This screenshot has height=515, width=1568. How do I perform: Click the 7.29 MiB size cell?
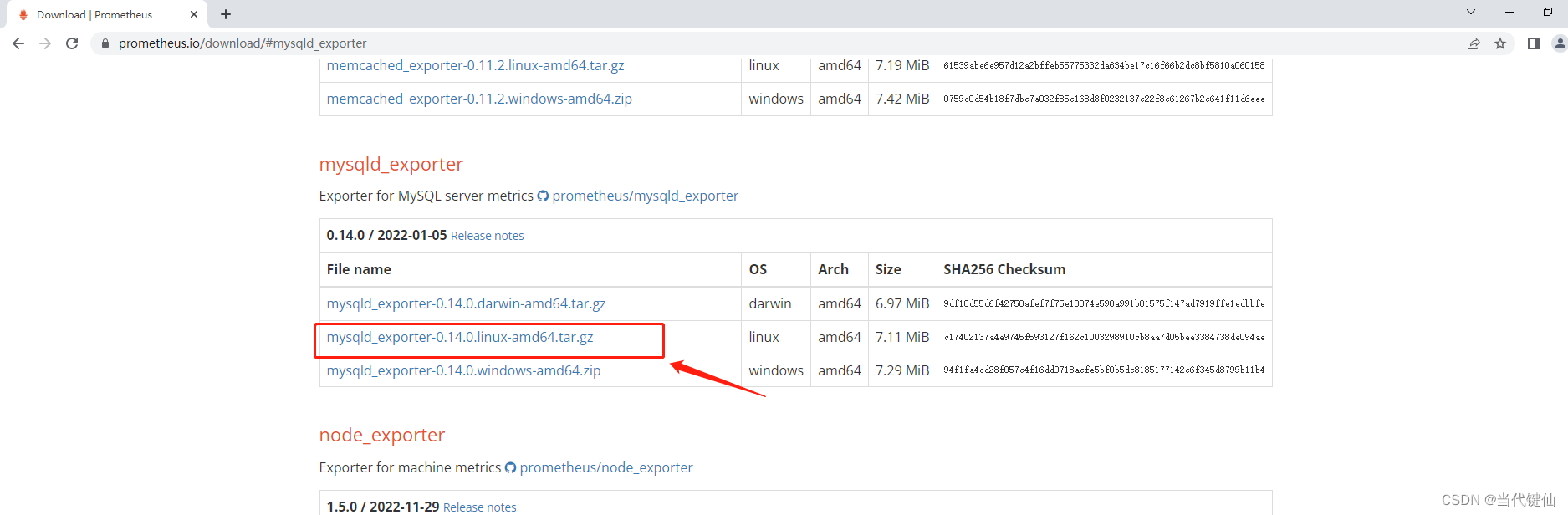902,370
